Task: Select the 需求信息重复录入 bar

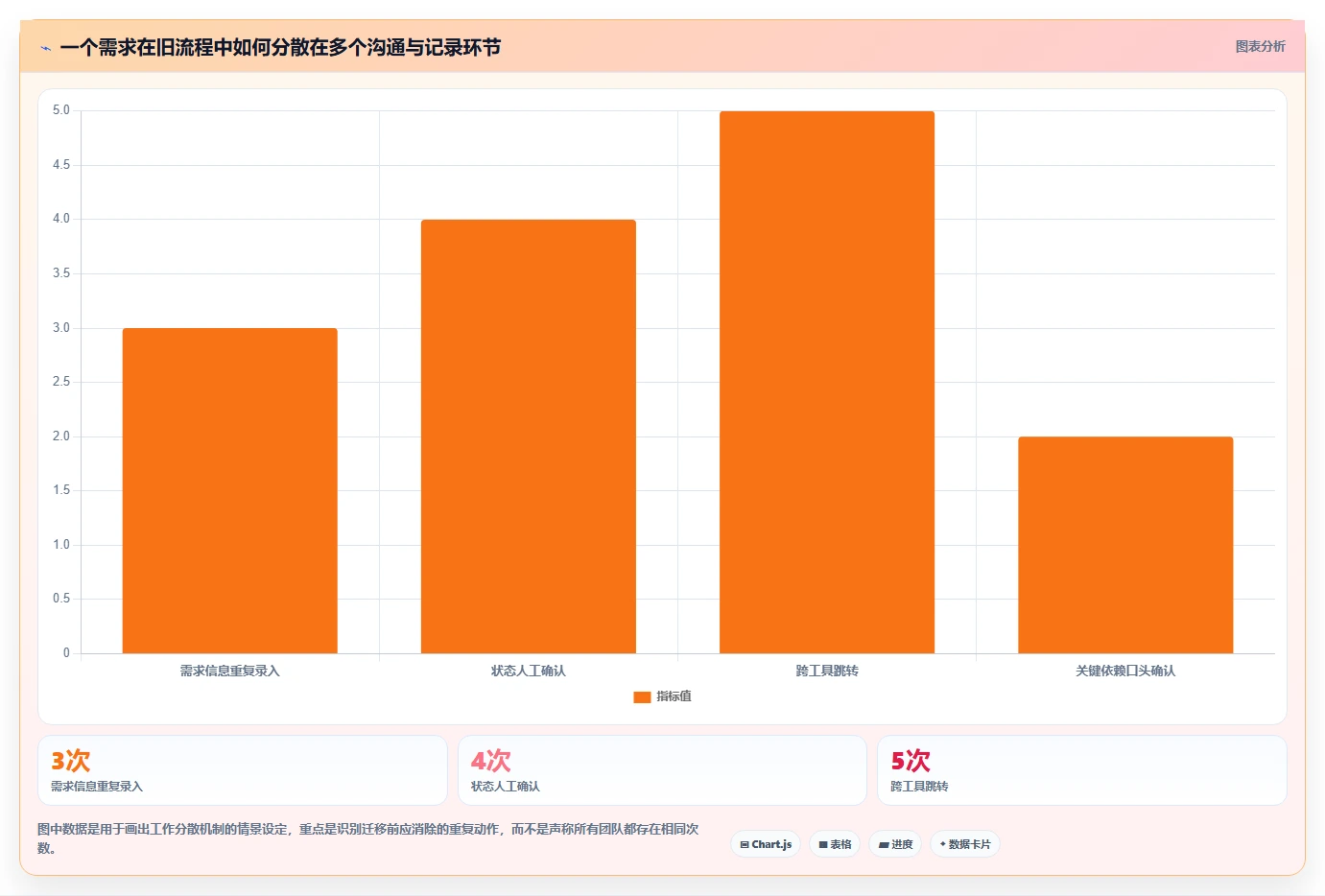Action: [x=229, y=490]
